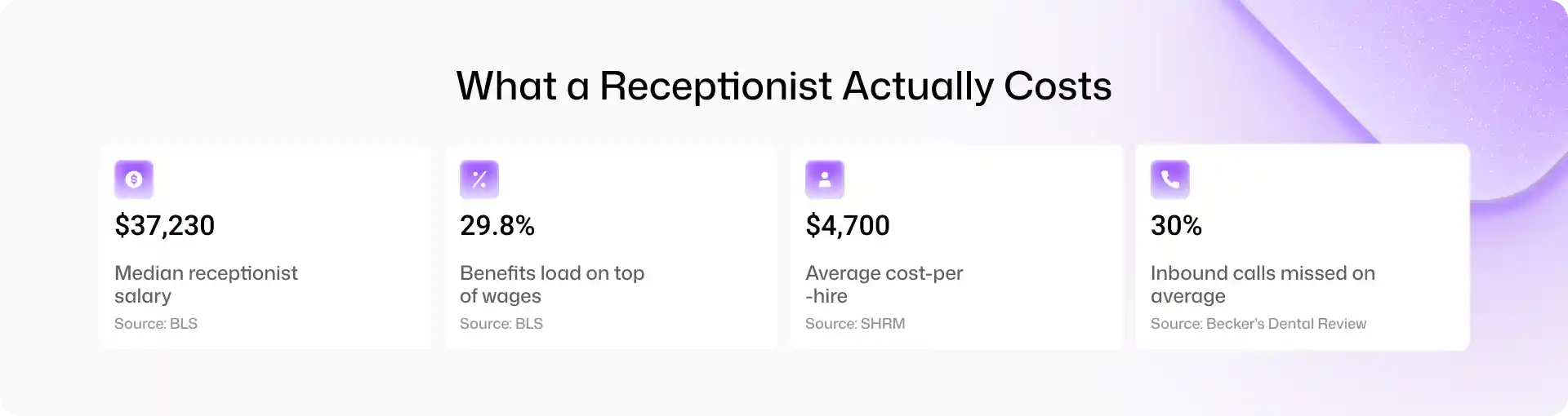This screenshot has height=416, width=1568.
Task: Click the phone call icon
Action: pyautogui.click(x=1170, y=179)
